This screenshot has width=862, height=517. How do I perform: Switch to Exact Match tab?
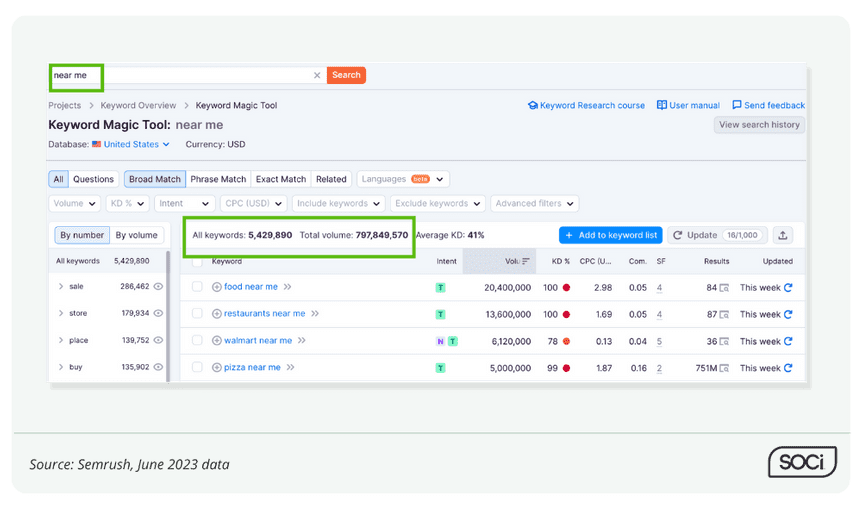[281, 179]
